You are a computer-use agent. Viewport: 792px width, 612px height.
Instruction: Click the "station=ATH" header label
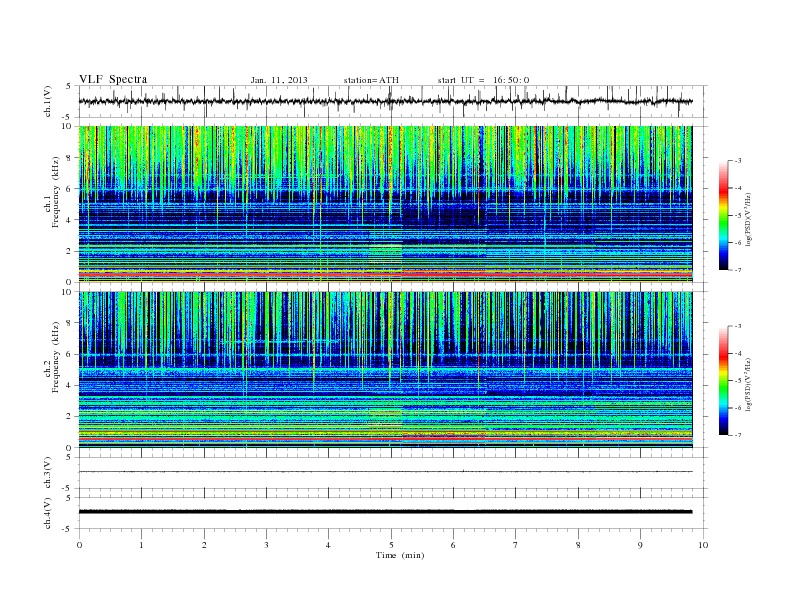coord(371,80)
